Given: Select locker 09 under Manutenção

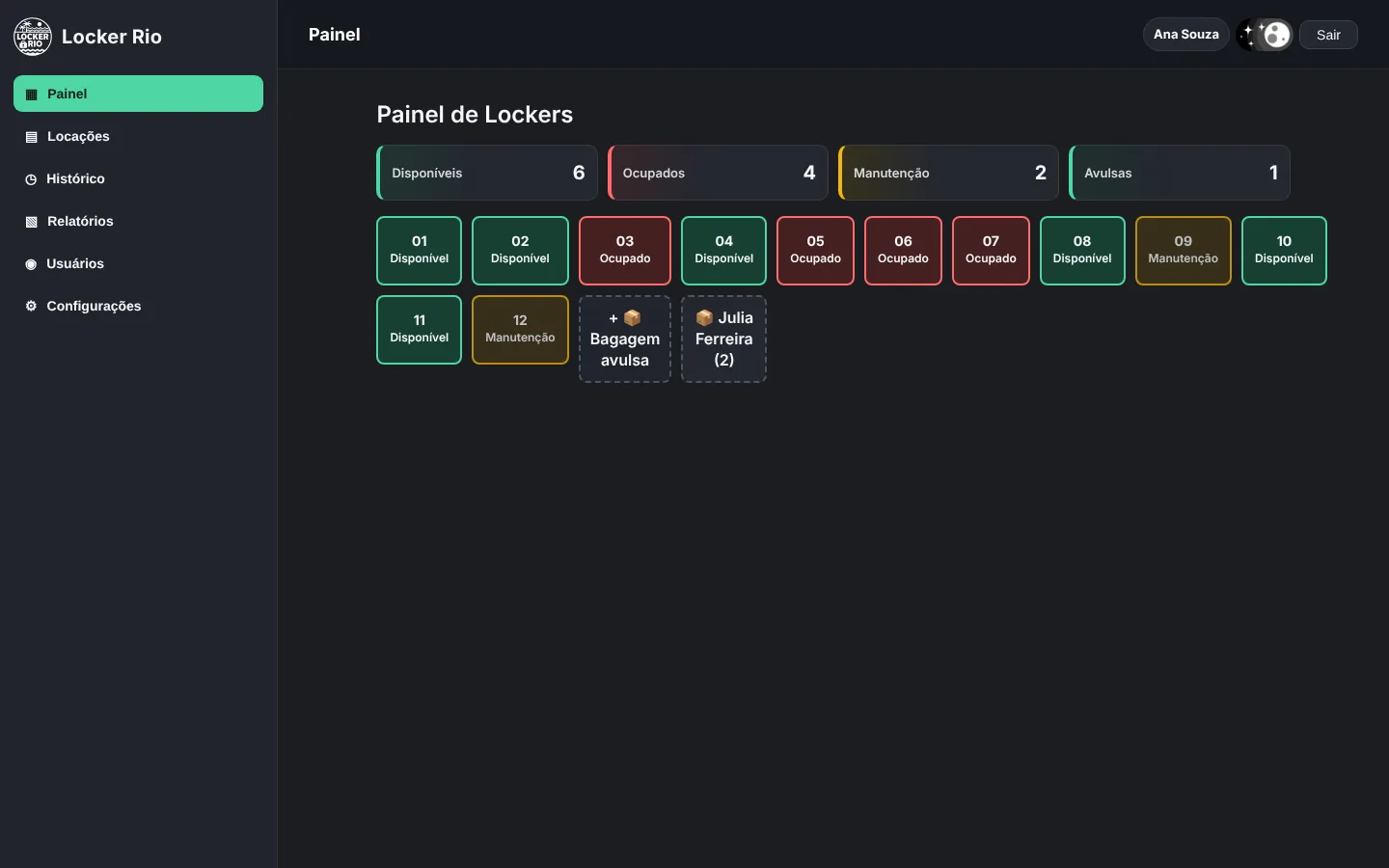Looking at the screenshot, I should coord(1183,251).
